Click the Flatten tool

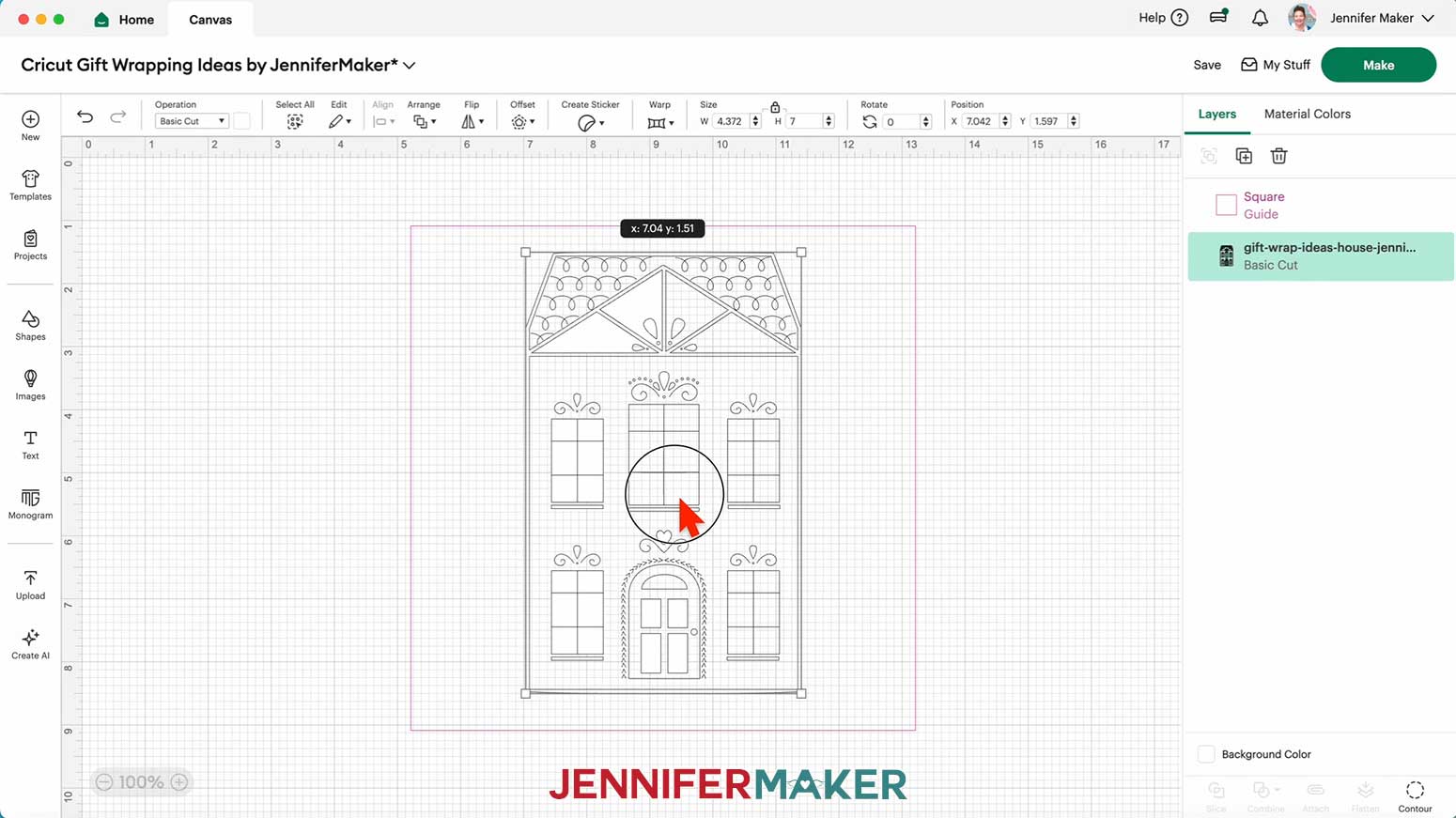[1365, 796]
